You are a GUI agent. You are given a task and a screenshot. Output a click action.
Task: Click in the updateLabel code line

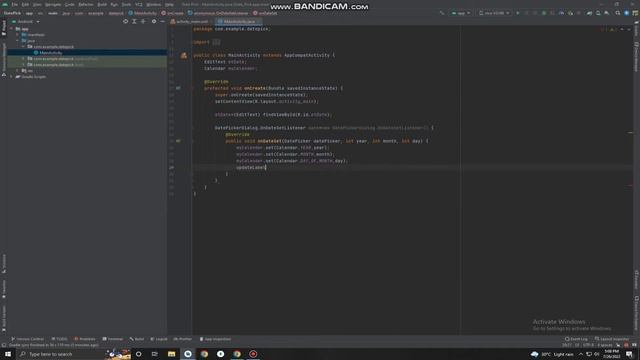click(x=251, y=167)
